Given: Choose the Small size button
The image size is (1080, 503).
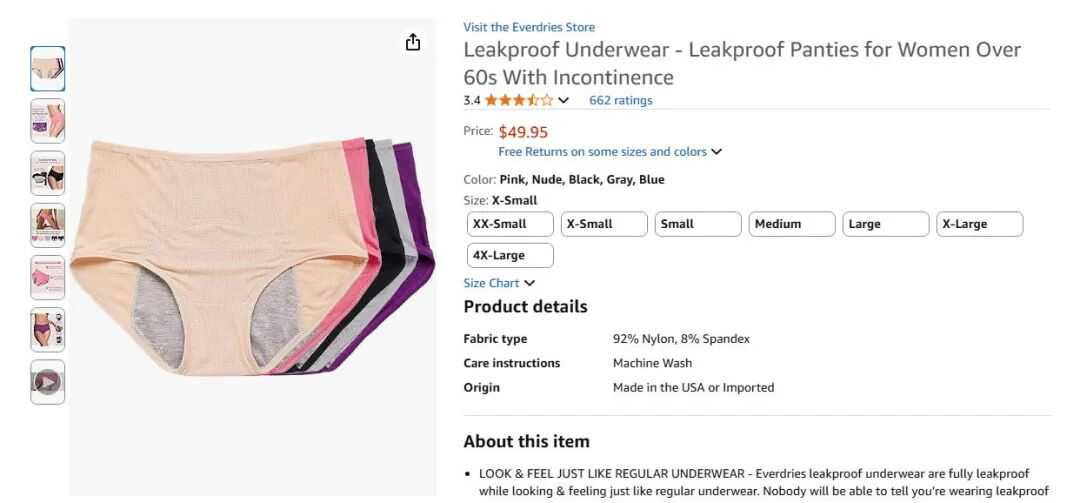Looking at the screenshot, I should 698,224.
